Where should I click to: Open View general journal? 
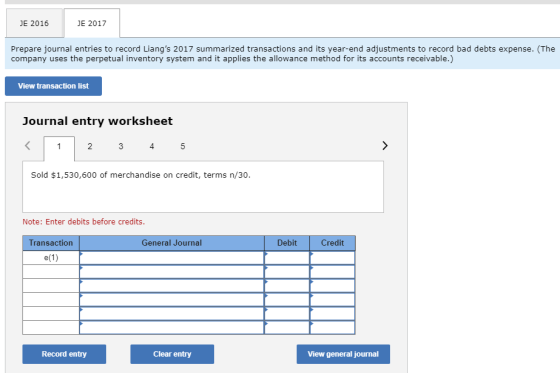click(x=343, y=354)
